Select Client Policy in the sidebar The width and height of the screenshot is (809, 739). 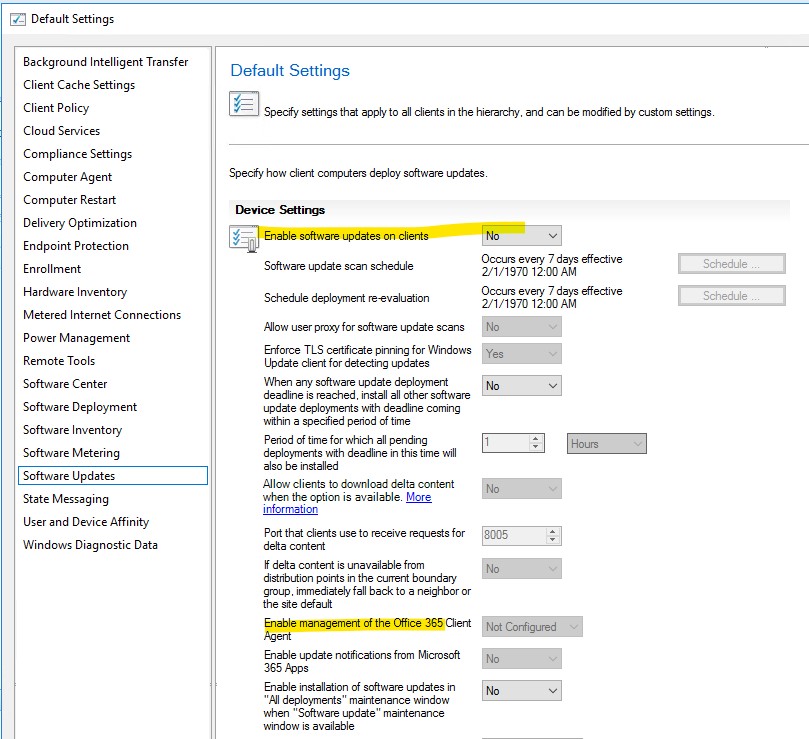(55, 107)
